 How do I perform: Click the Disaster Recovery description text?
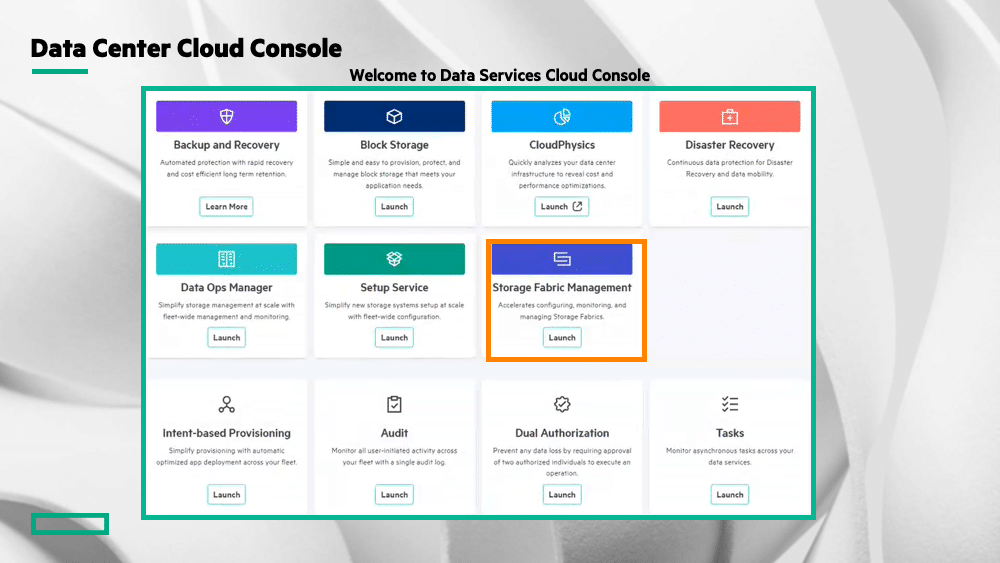[730, 168]
